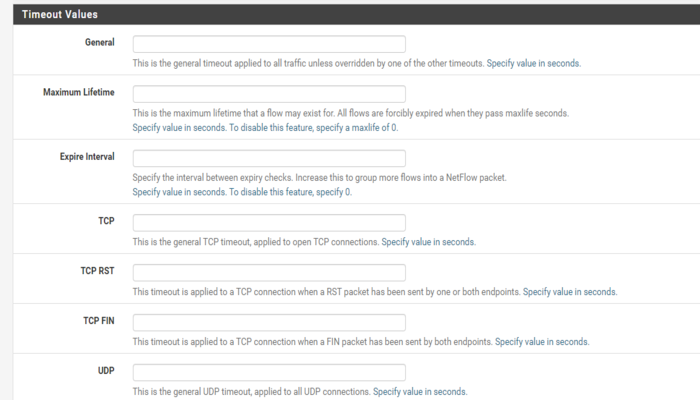Focus the Maximum Lifetime input field

point(269,94)
